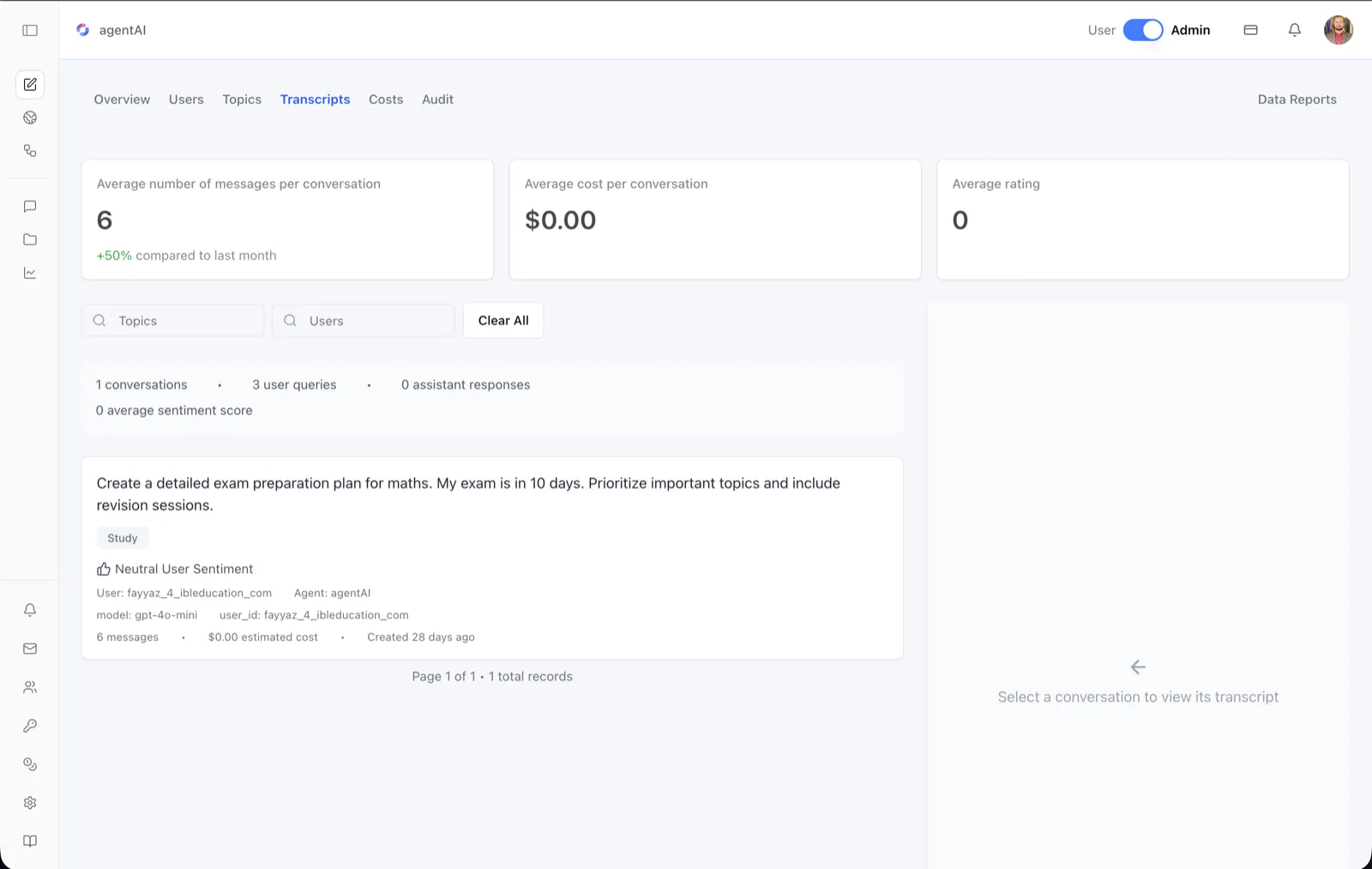Focus the Users search field

[x=364, y=321]
